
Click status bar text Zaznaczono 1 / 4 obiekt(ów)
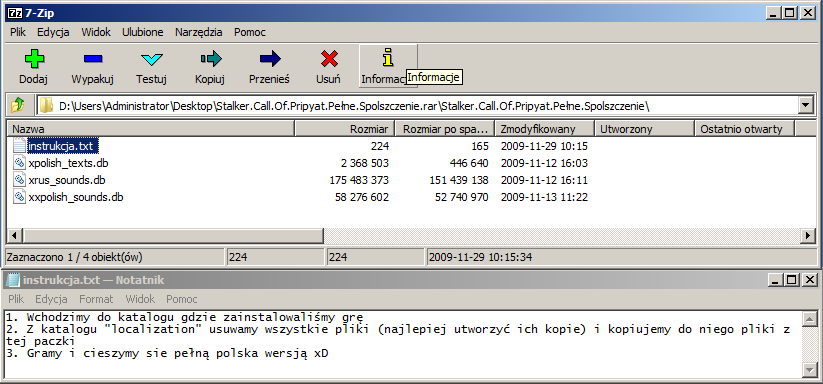pos(74,258)
